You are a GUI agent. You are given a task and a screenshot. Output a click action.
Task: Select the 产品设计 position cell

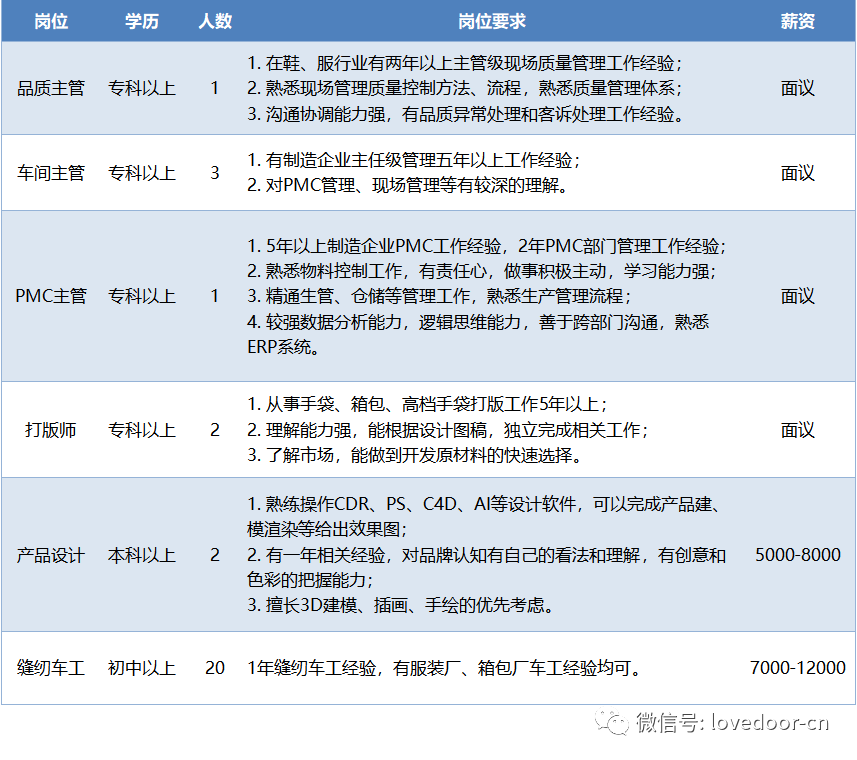pos(51,555)
